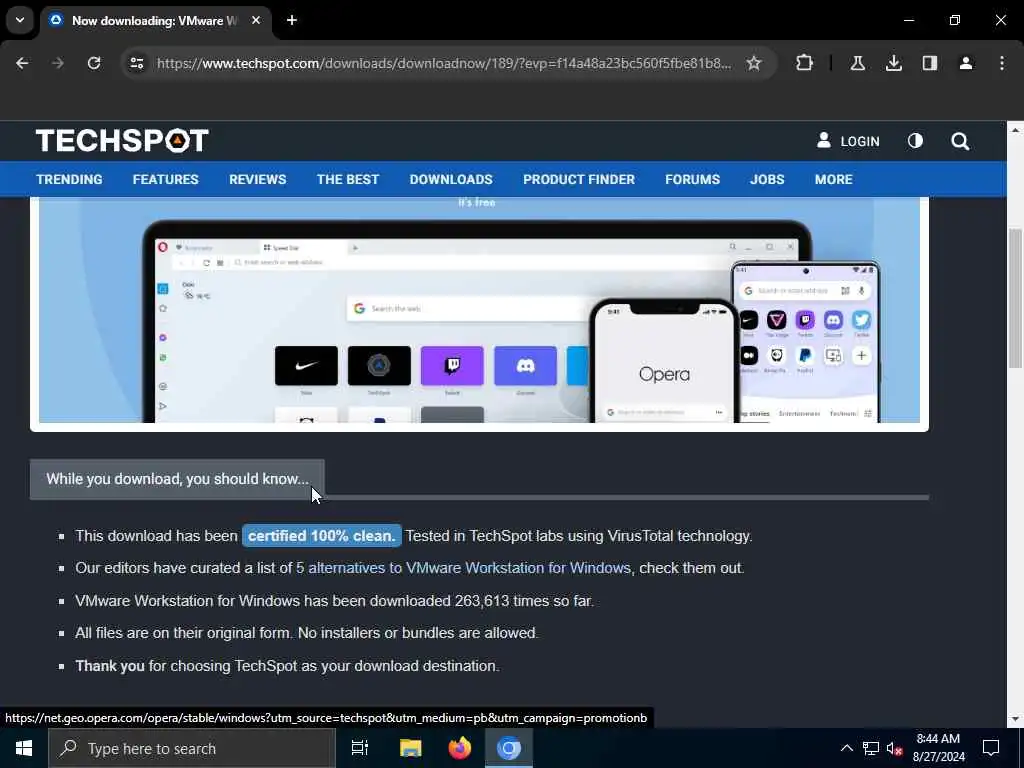Open TechSpot site search
The height and width of the screenshot is (768, 1024).
960,141
